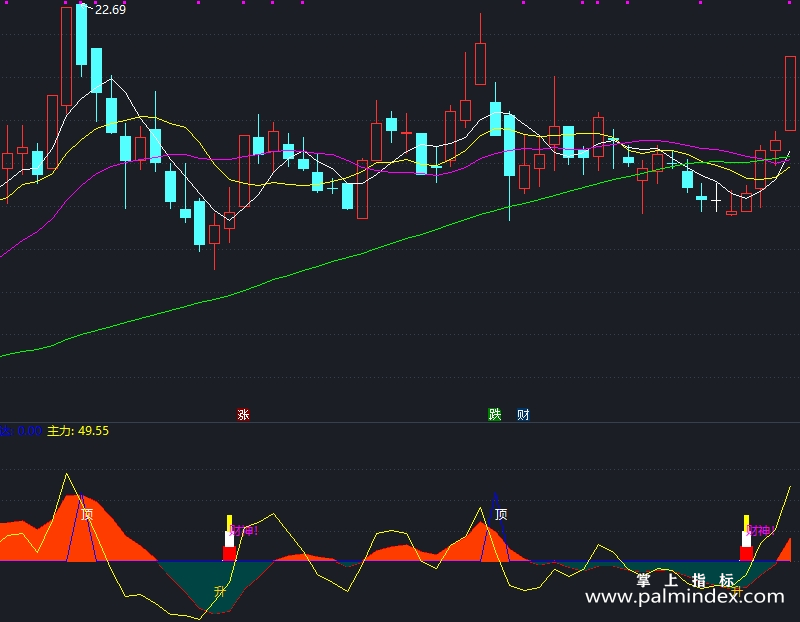The height and width of the screenshot is (622, 800).
Task: Select the red 涨 signal marker
Action: (243, 414)
